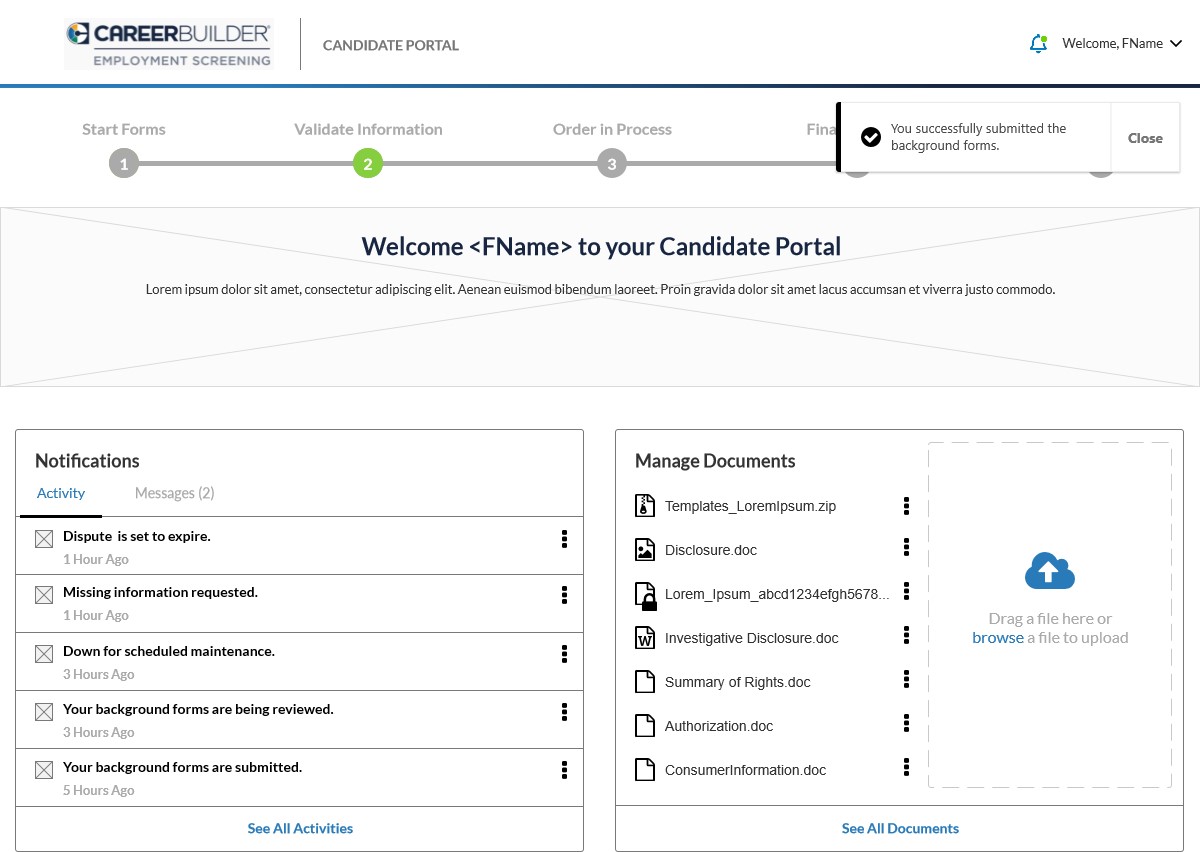The width and height of the screenshot is (1200, 852).
Task: Click the notification bell icon
Action: (x=1038, y=44)
